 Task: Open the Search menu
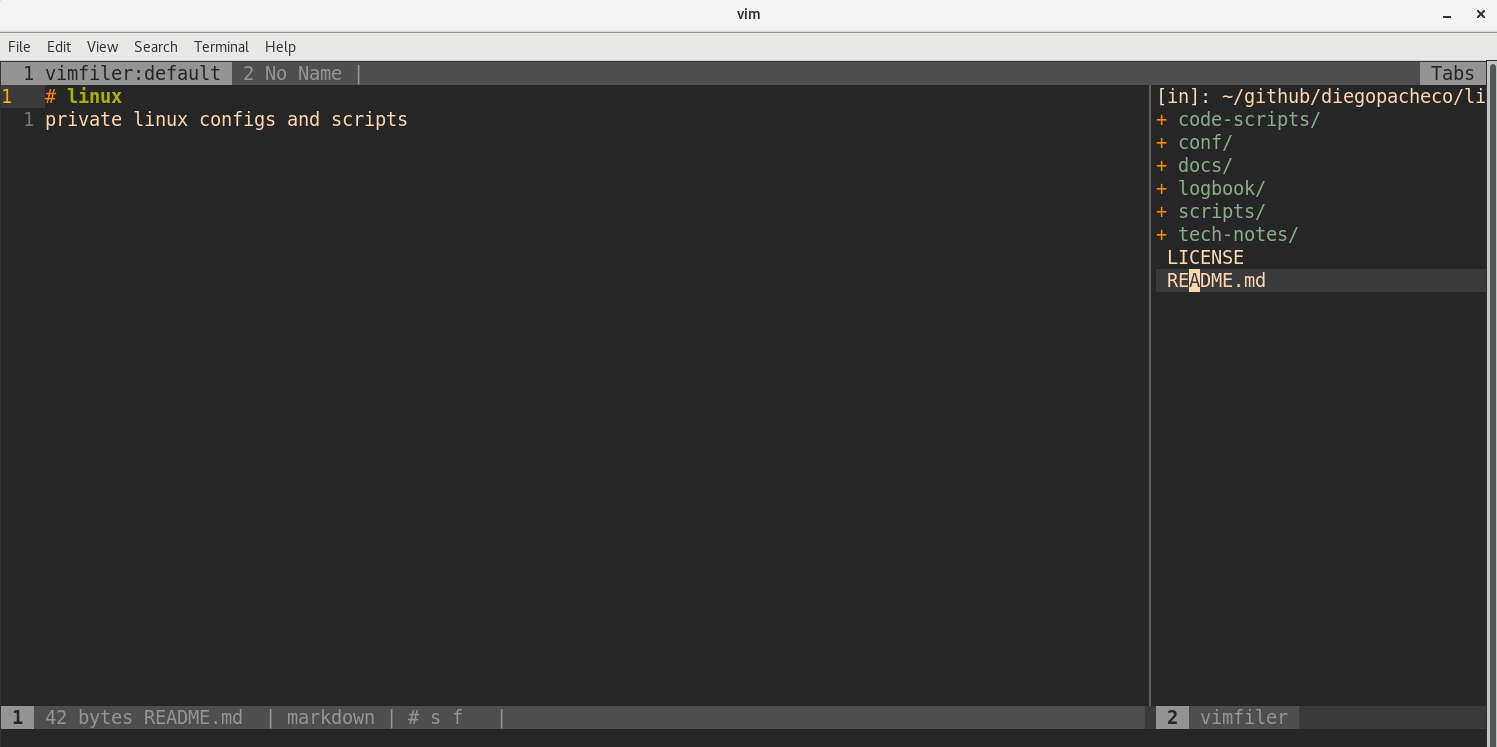(155, 47)
